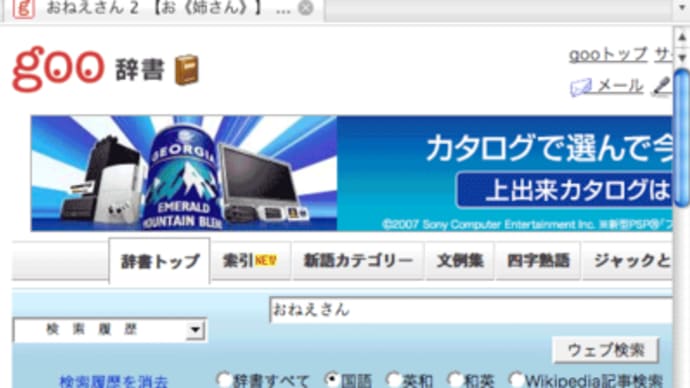Click the ウェブ検索 button
Viewport: 690px width, 388px height.
(606, 350)
